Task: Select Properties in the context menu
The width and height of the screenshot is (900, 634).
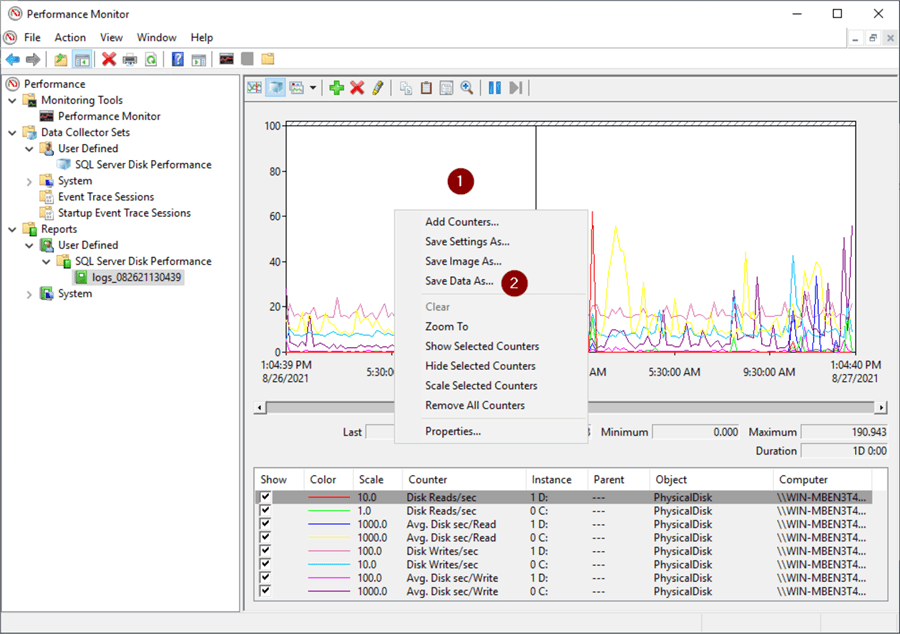Action: pos(453,431)
